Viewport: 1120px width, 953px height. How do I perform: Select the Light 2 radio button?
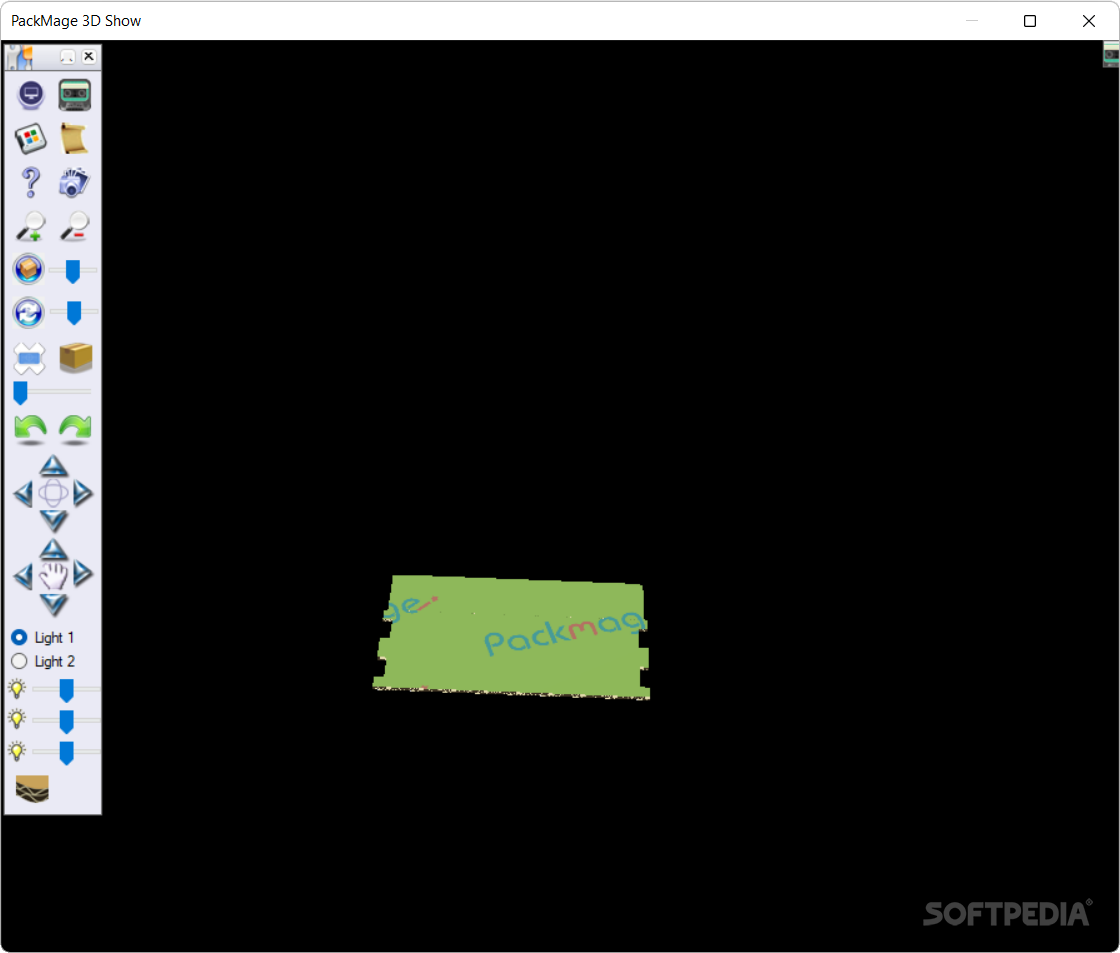click(x=19, y=662)
